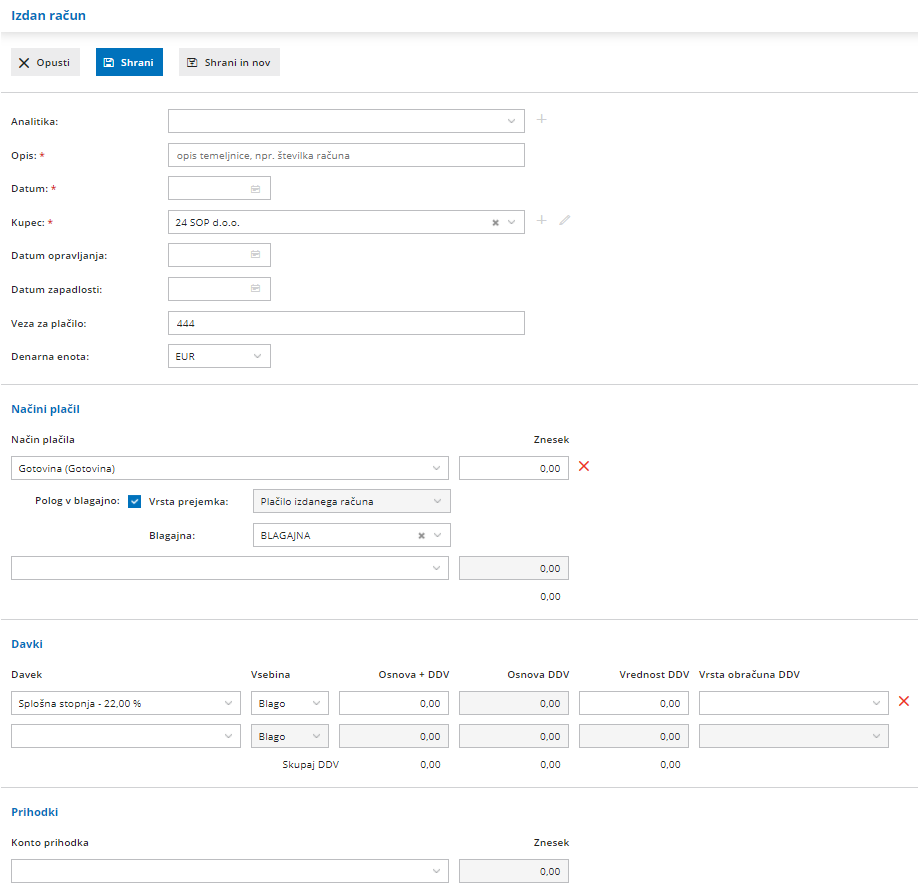This screenshot has height=887, width=919.
Task: Expand the Kupec dropdown arrow
Action: coord(512,223)
